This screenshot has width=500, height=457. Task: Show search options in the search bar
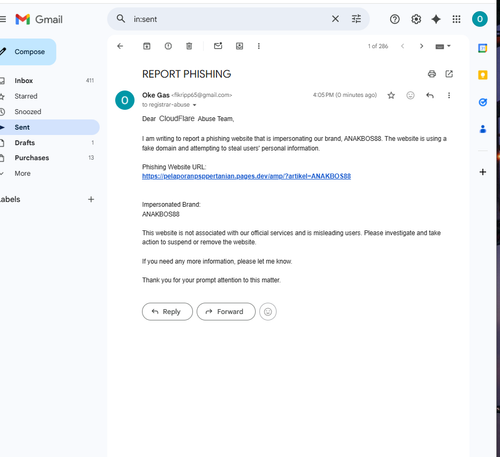pos(356,19)
